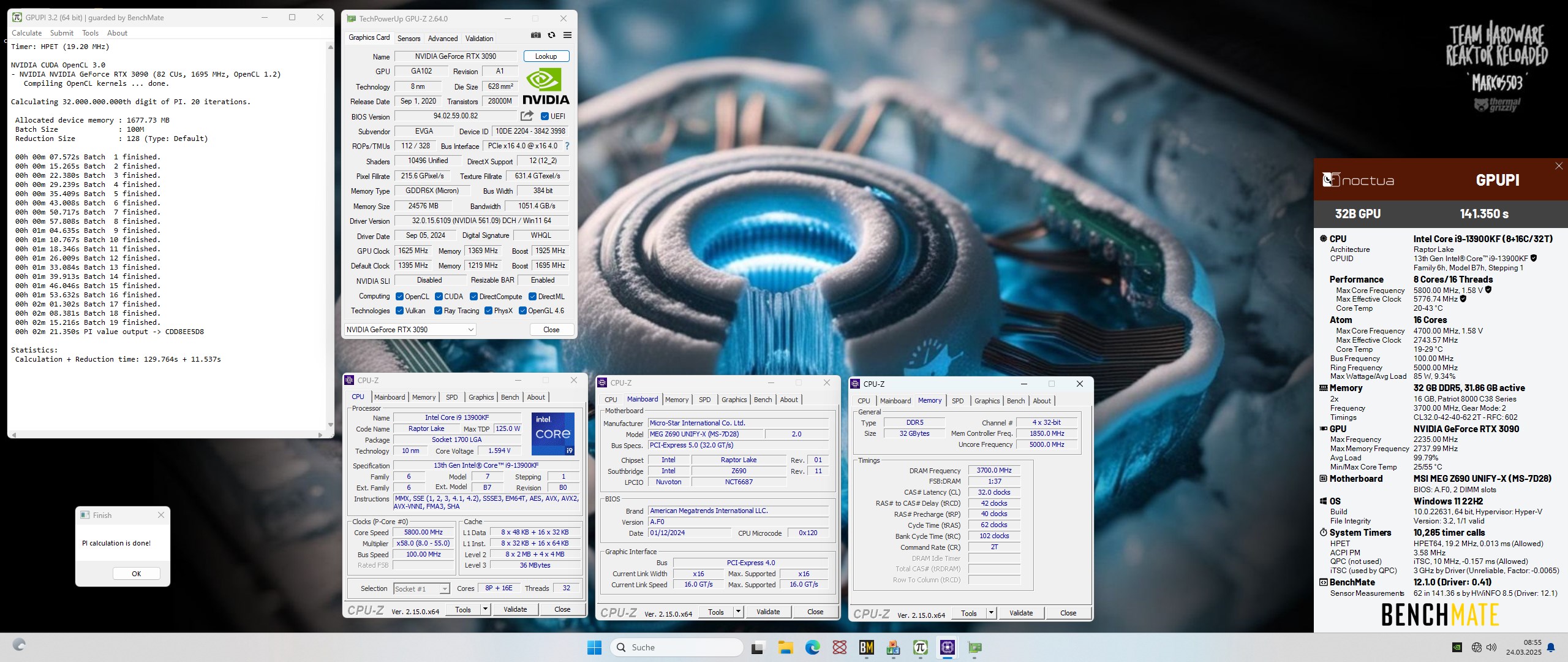
Task: Click Tools button in CPU-Z CPU window
Action: pos(463,609)
